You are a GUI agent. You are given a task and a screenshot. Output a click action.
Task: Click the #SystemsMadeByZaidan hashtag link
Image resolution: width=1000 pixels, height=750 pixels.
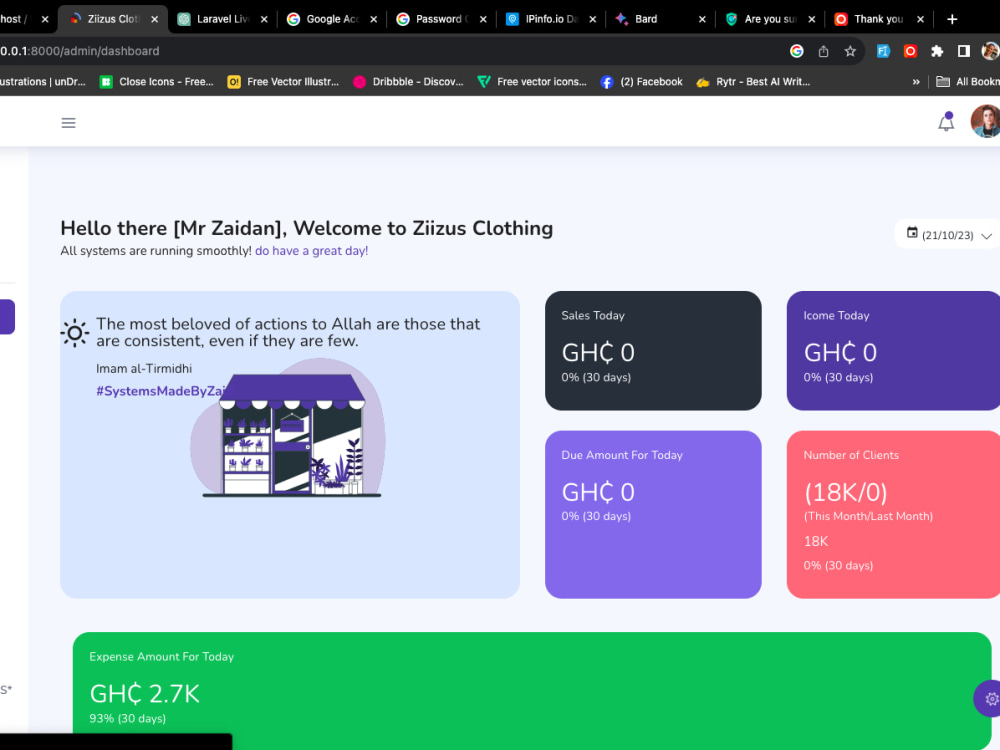[161, 391]
